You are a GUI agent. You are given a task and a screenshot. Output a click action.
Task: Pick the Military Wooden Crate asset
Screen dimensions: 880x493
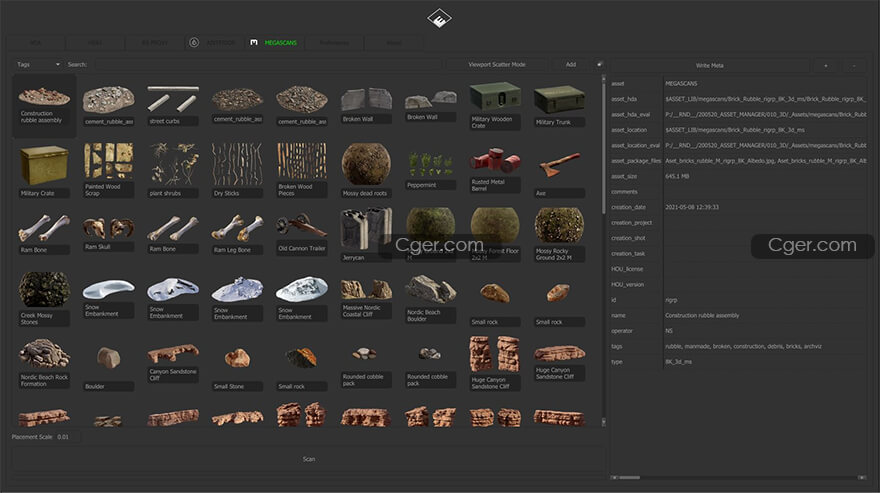495,105
